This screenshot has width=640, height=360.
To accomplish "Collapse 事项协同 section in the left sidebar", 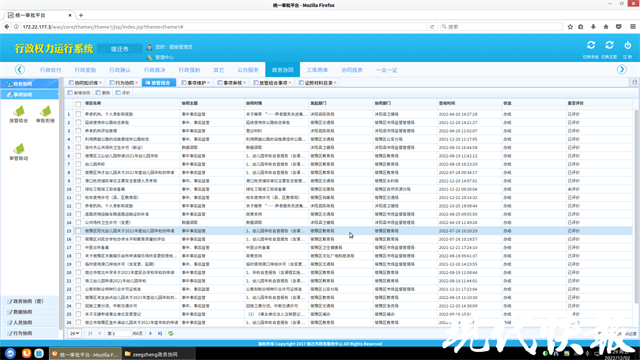I will (29, 94).
